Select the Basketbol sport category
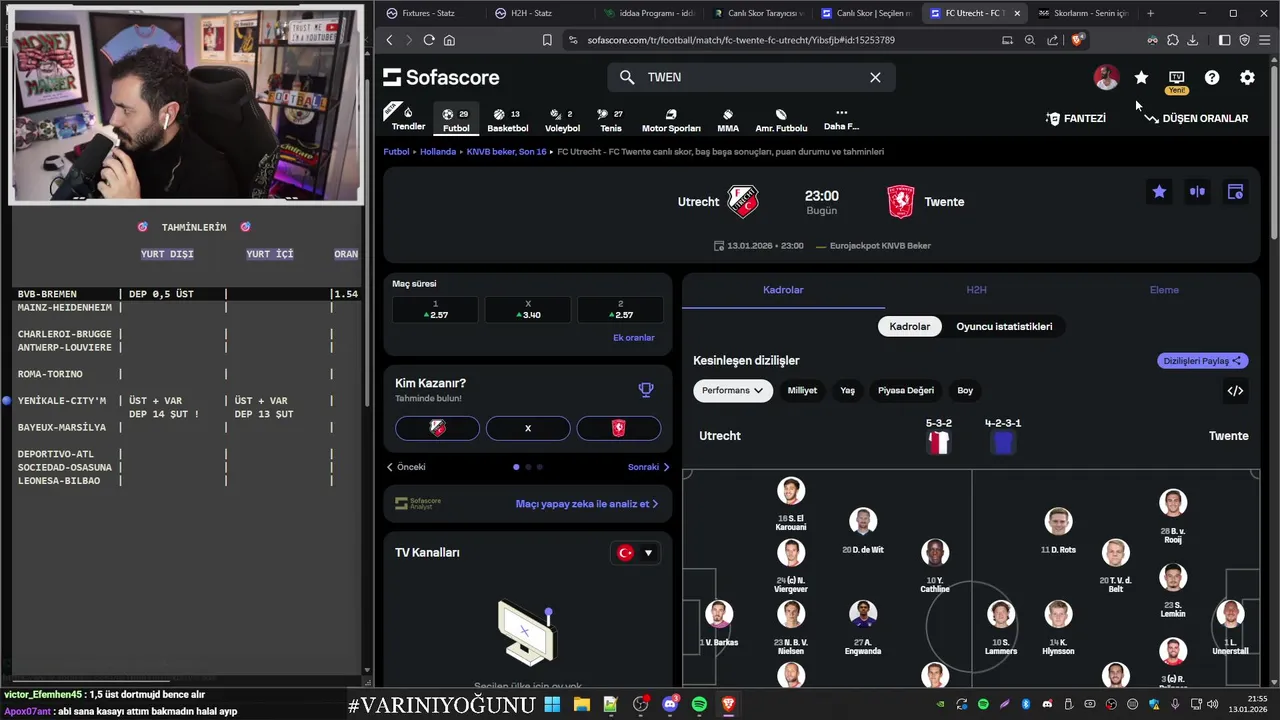The height and width of the screenshot is (720, 1280). click(507, 120)
